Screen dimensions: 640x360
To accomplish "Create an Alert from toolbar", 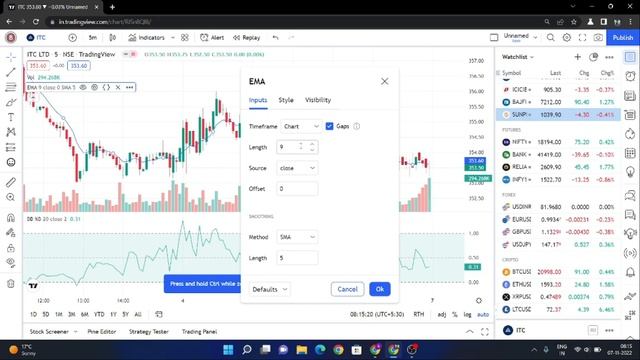I will pos(212,38).
